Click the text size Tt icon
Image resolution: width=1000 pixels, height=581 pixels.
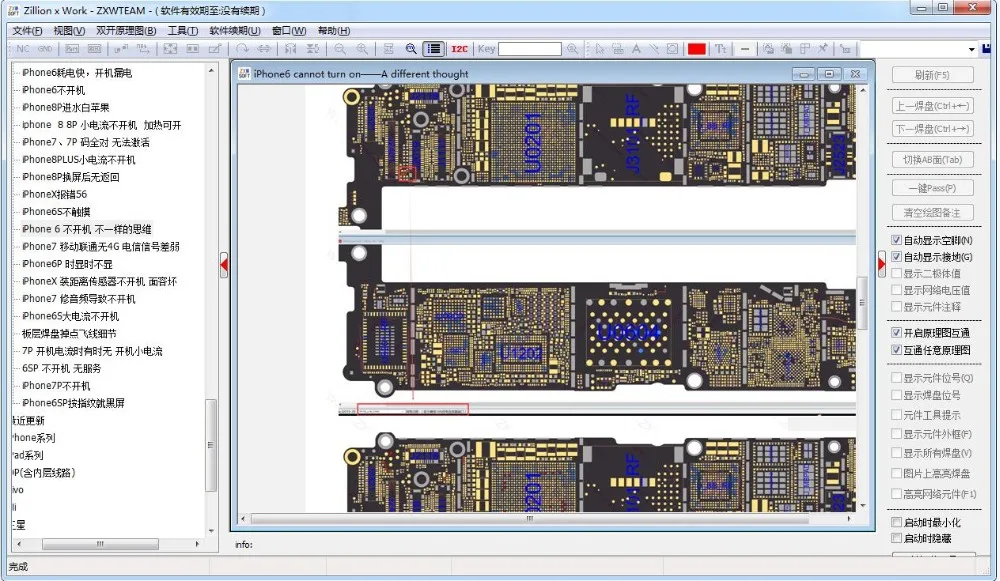(x=721, y=49)
